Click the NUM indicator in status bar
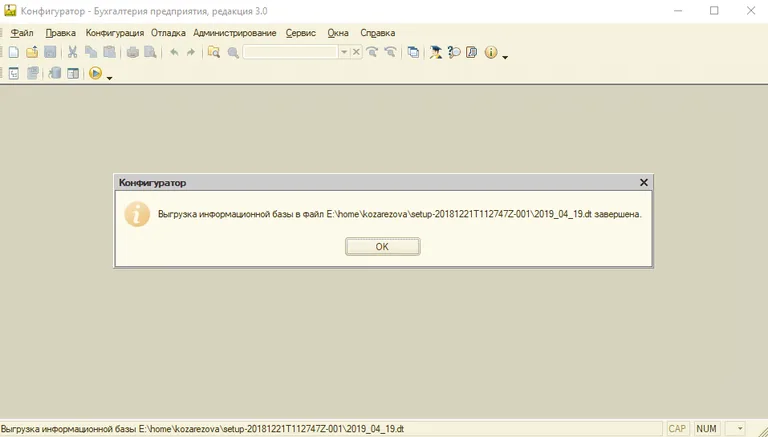The width and height of the screenshot is (768, 437). coord(707,429)
